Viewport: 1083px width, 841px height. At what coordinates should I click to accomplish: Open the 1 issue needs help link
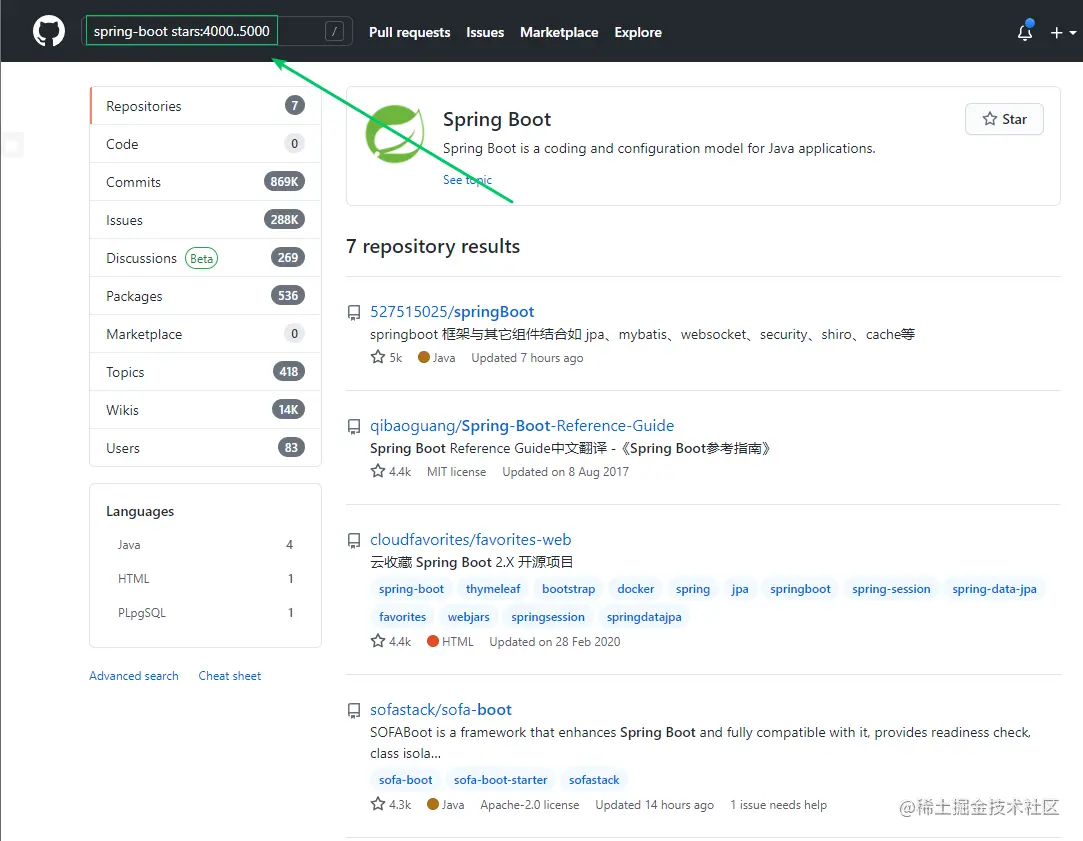click(778, 804)
